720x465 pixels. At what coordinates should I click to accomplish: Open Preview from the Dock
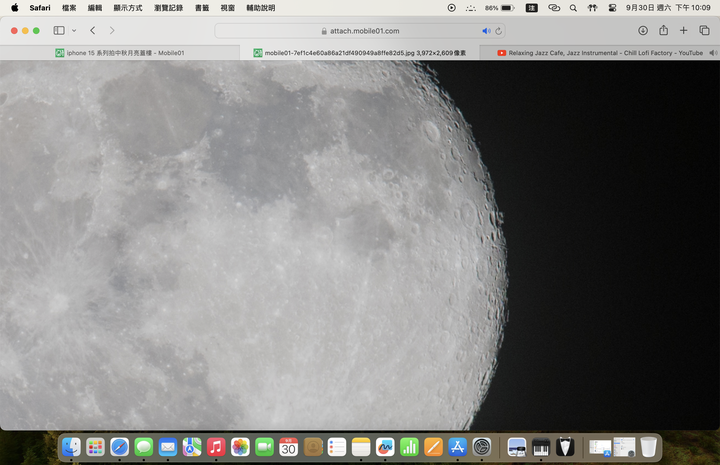pyautogui.click(x=517, y=447)
